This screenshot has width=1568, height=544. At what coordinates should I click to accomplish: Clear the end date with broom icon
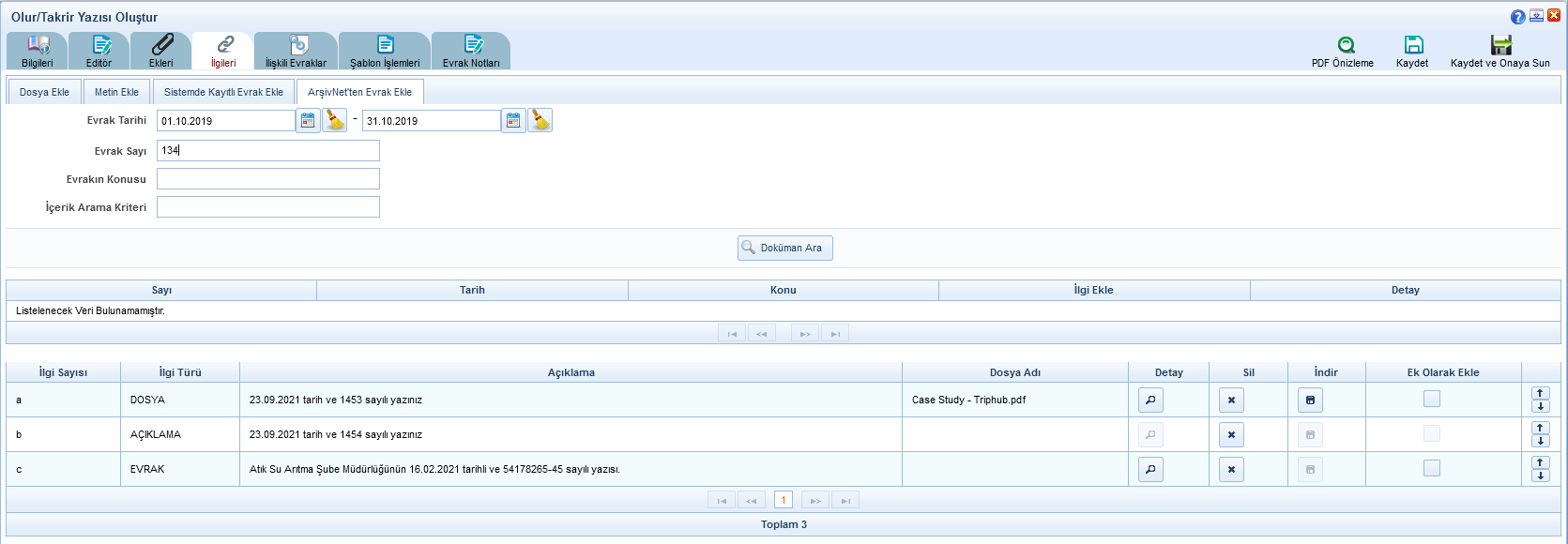click(x=540, y=121)
